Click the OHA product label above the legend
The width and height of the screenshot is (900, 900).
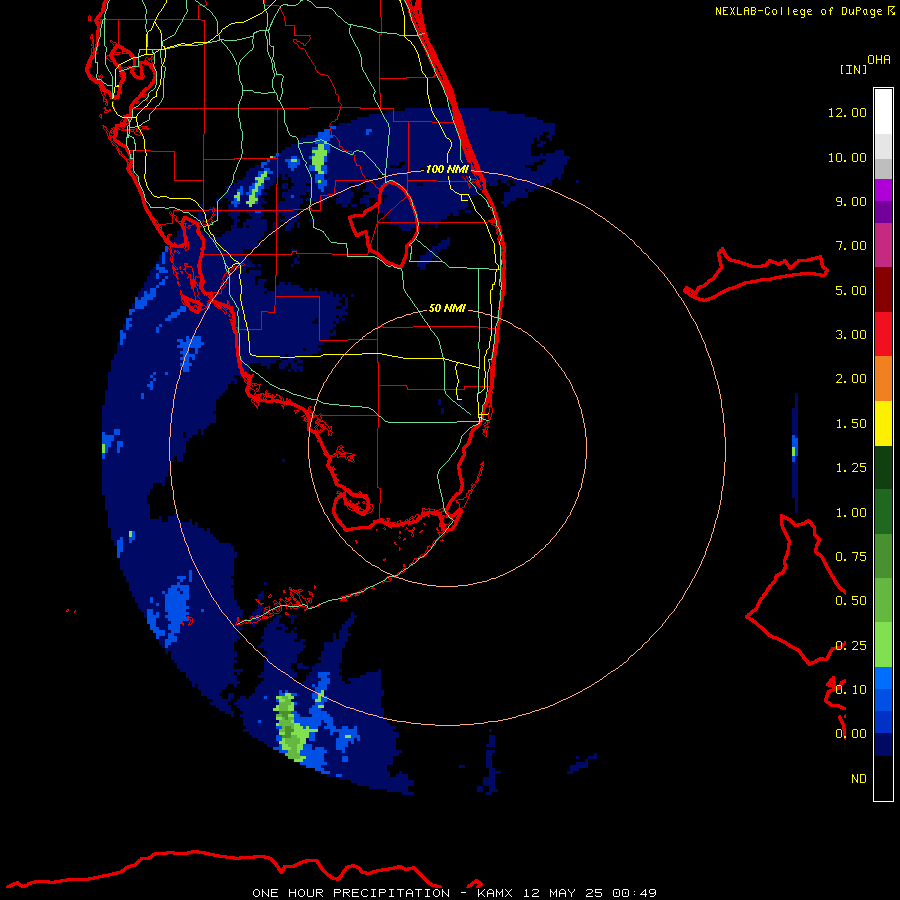click(x=879, y=60)
